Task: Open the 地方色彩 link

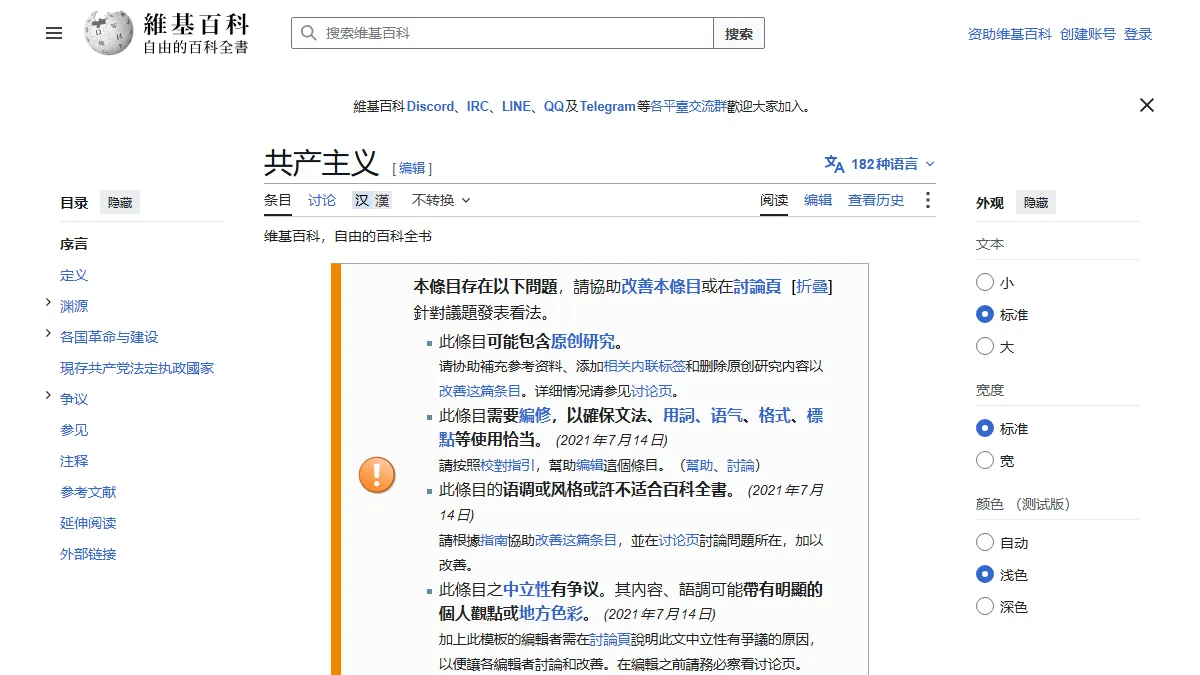Action: point(551,613)
